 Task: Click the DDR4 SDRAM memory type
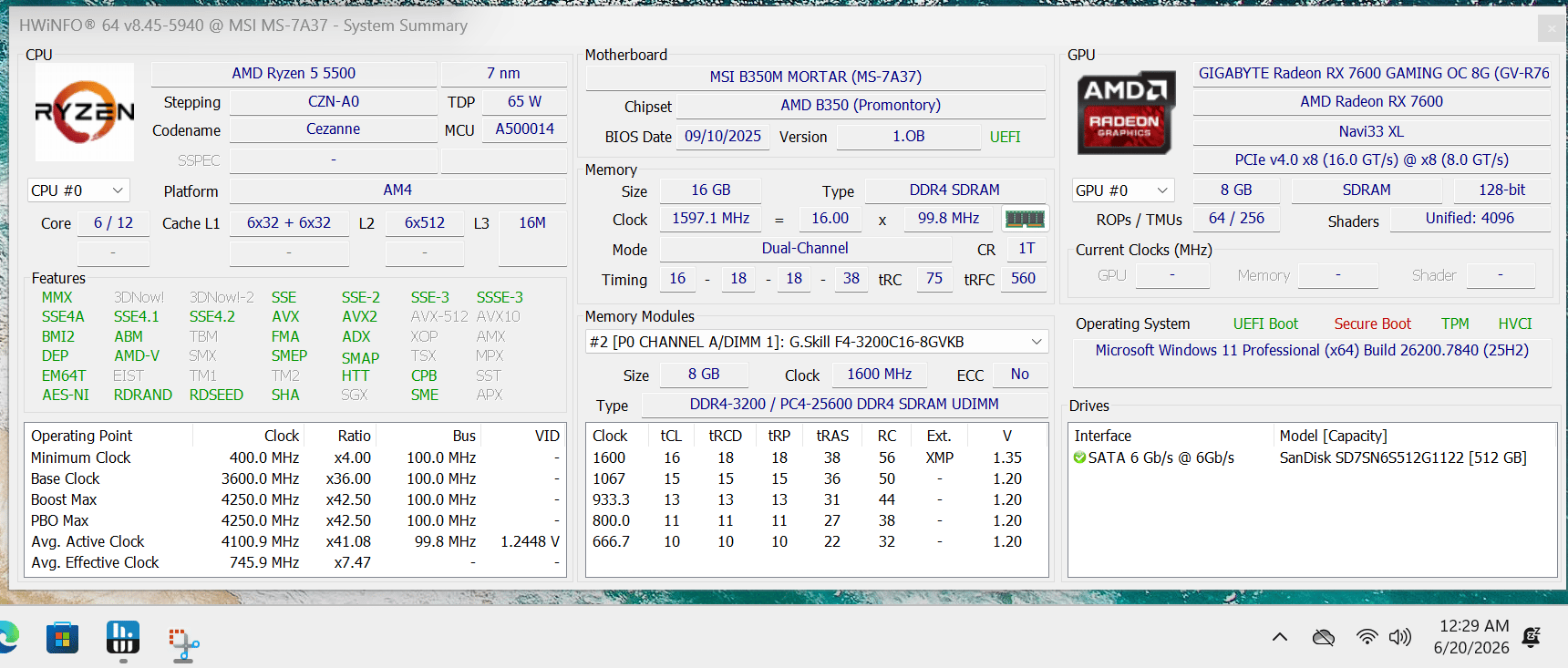pos(954,190)
